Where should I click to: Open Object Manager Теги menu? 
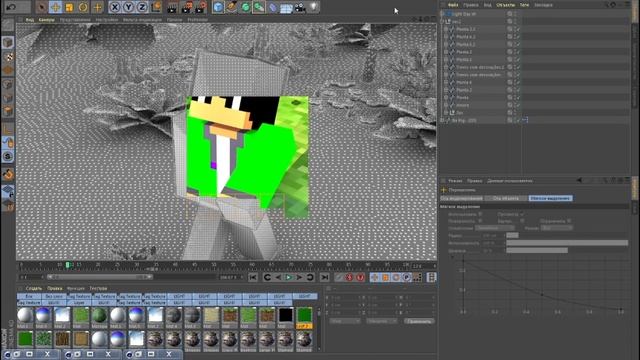[524, 5]
